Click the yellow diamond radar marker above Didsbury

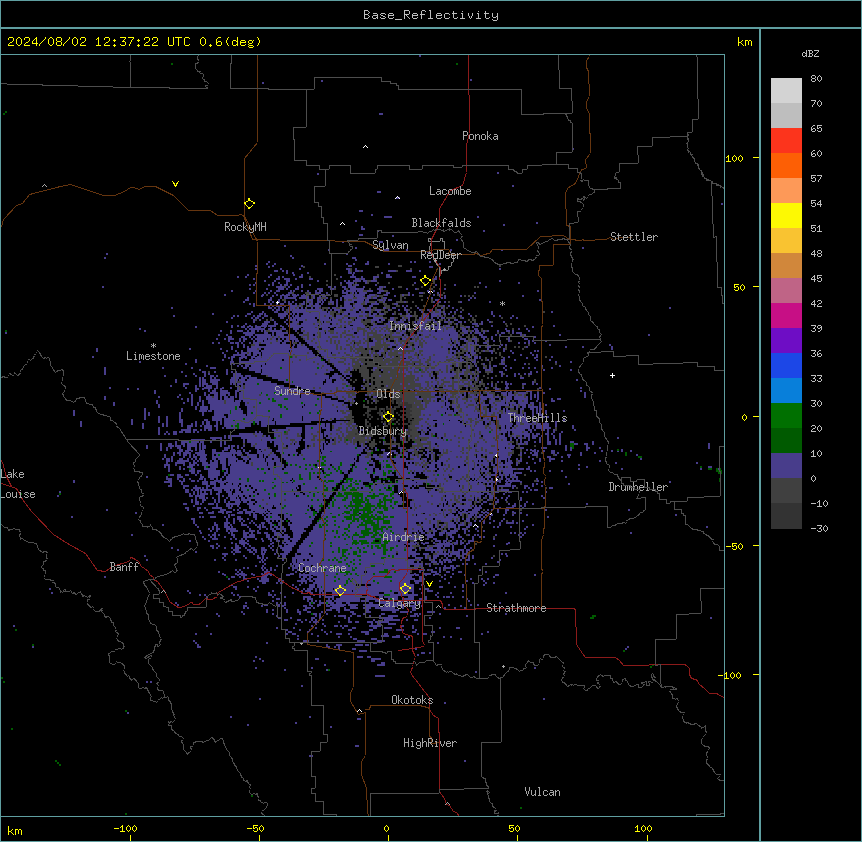pos(388,417)
